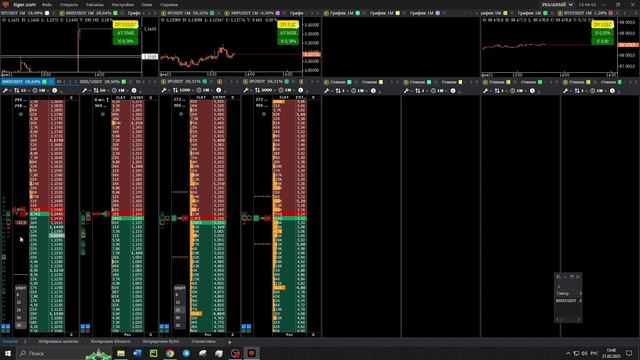Open Windows Start menu

8,353
